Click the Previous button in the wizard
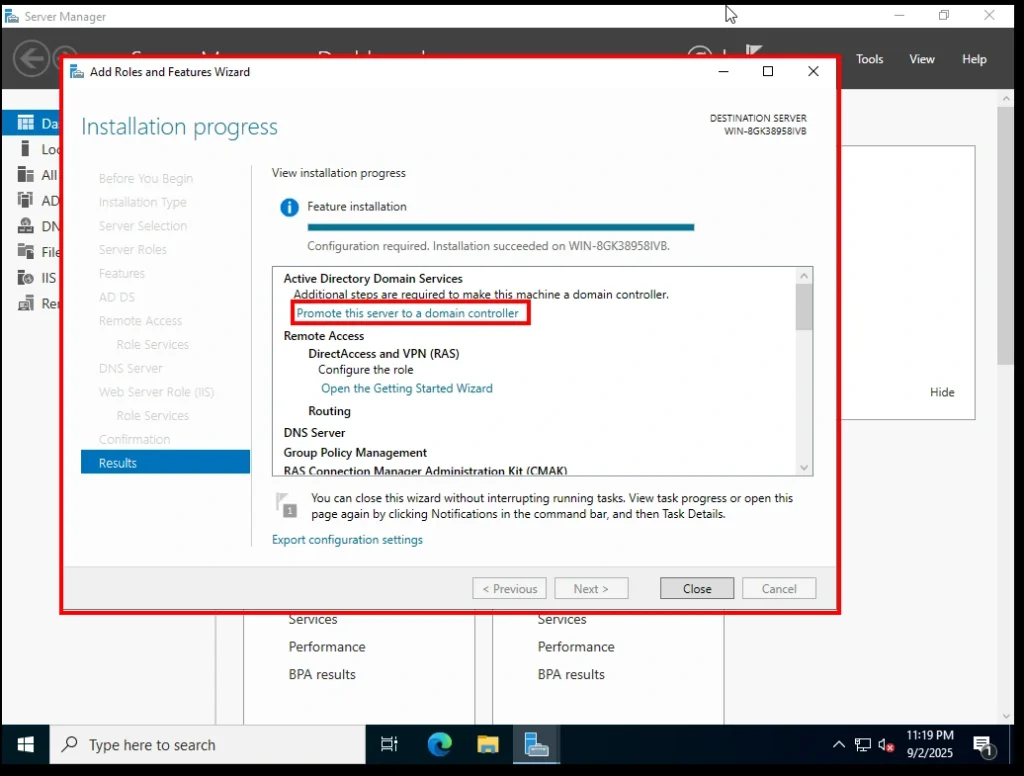This screenshot has height=776, width=1024. pos(509,589)
